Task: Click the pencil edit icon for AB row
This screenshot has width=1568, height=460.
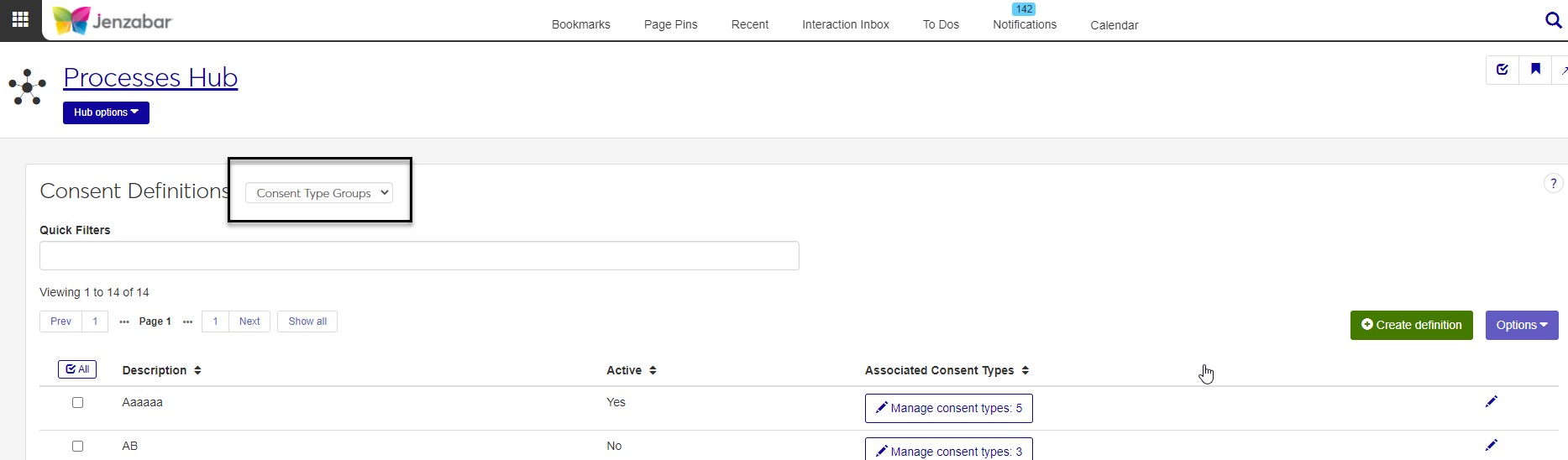Action: click(x=1491, y=446)
